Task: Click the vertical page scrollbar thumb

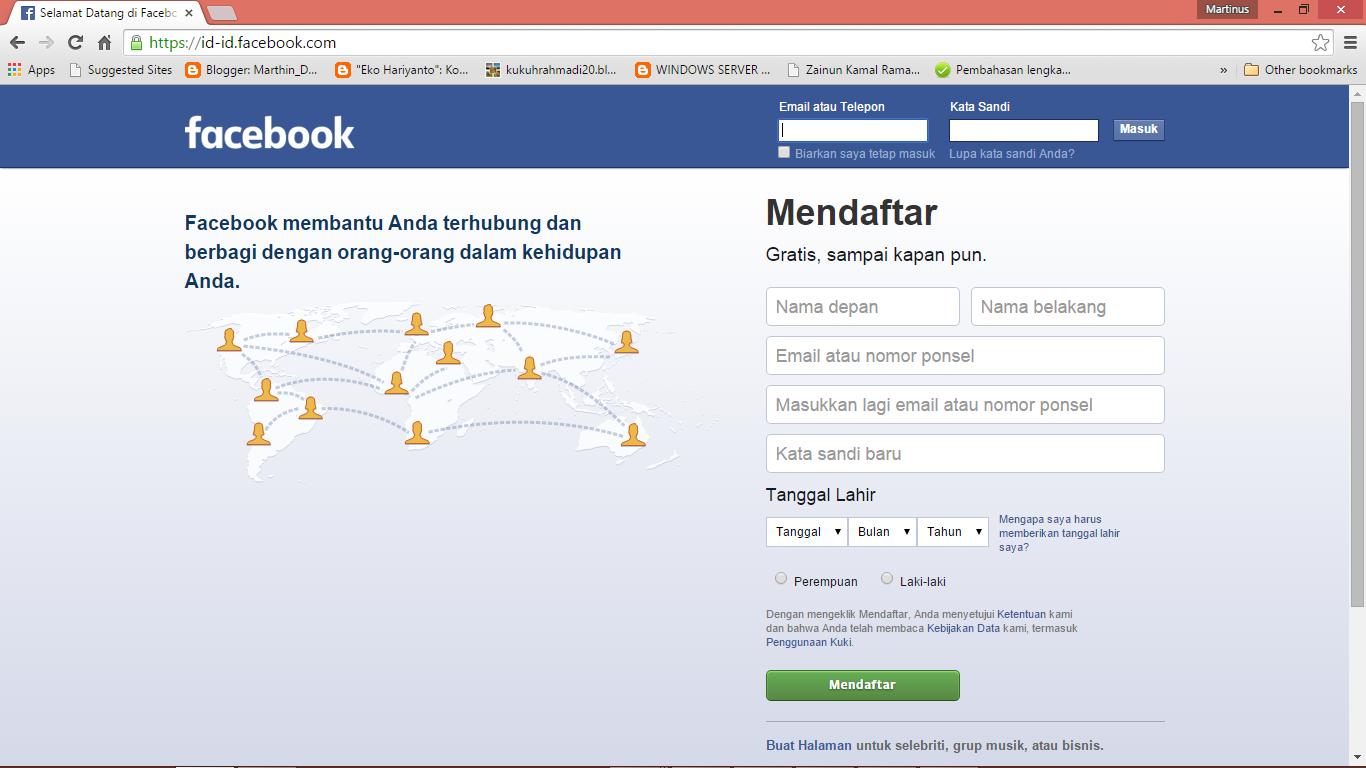Action: 1357,353
